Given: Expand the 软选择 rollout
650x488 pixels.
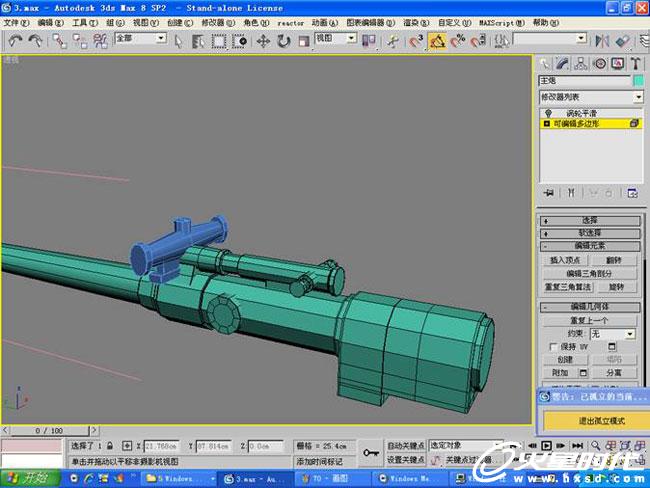Looking at the screenshot, I should point(590,233).
